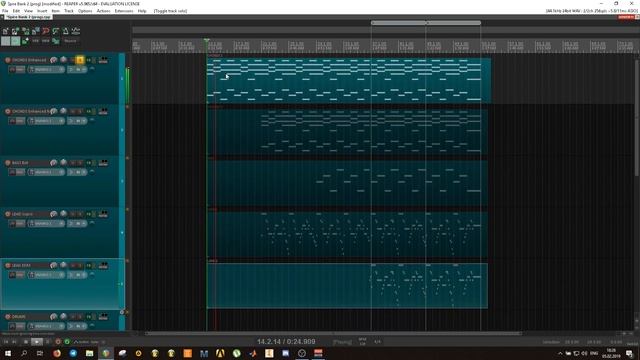Arm recording on LEAD Inspire track

(x=8, y=214)
